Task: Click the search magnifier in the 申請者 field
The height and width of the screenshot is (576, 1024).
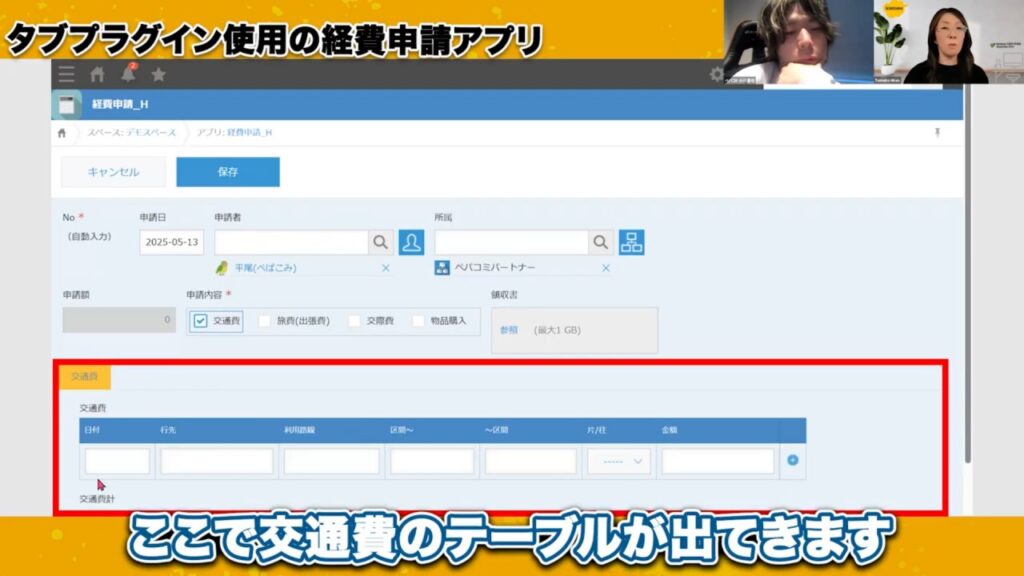Action: [x=379, y=241]
